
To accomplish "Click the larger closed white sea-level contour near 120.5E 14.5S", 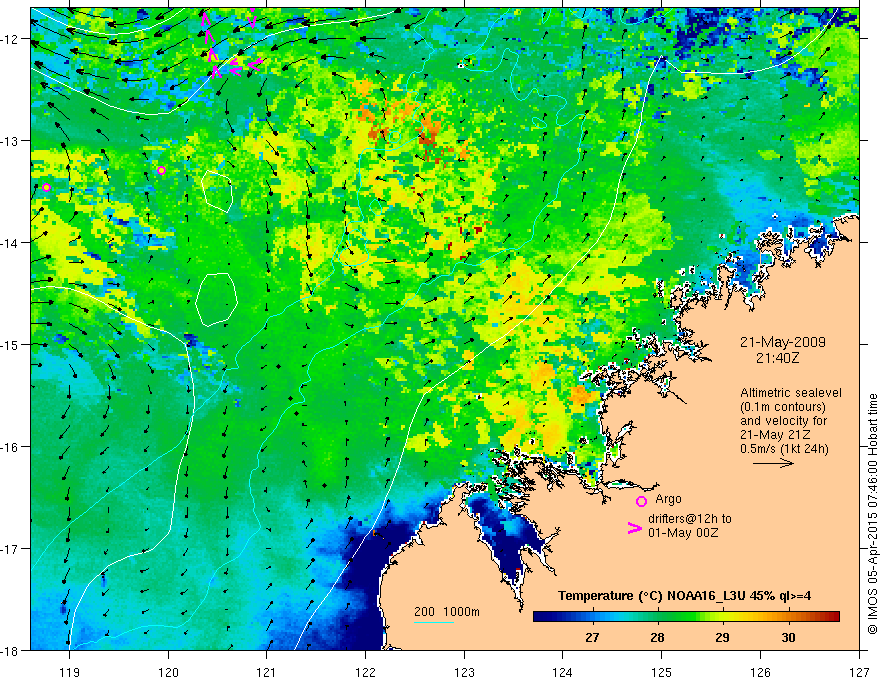I will coord(216,300).
